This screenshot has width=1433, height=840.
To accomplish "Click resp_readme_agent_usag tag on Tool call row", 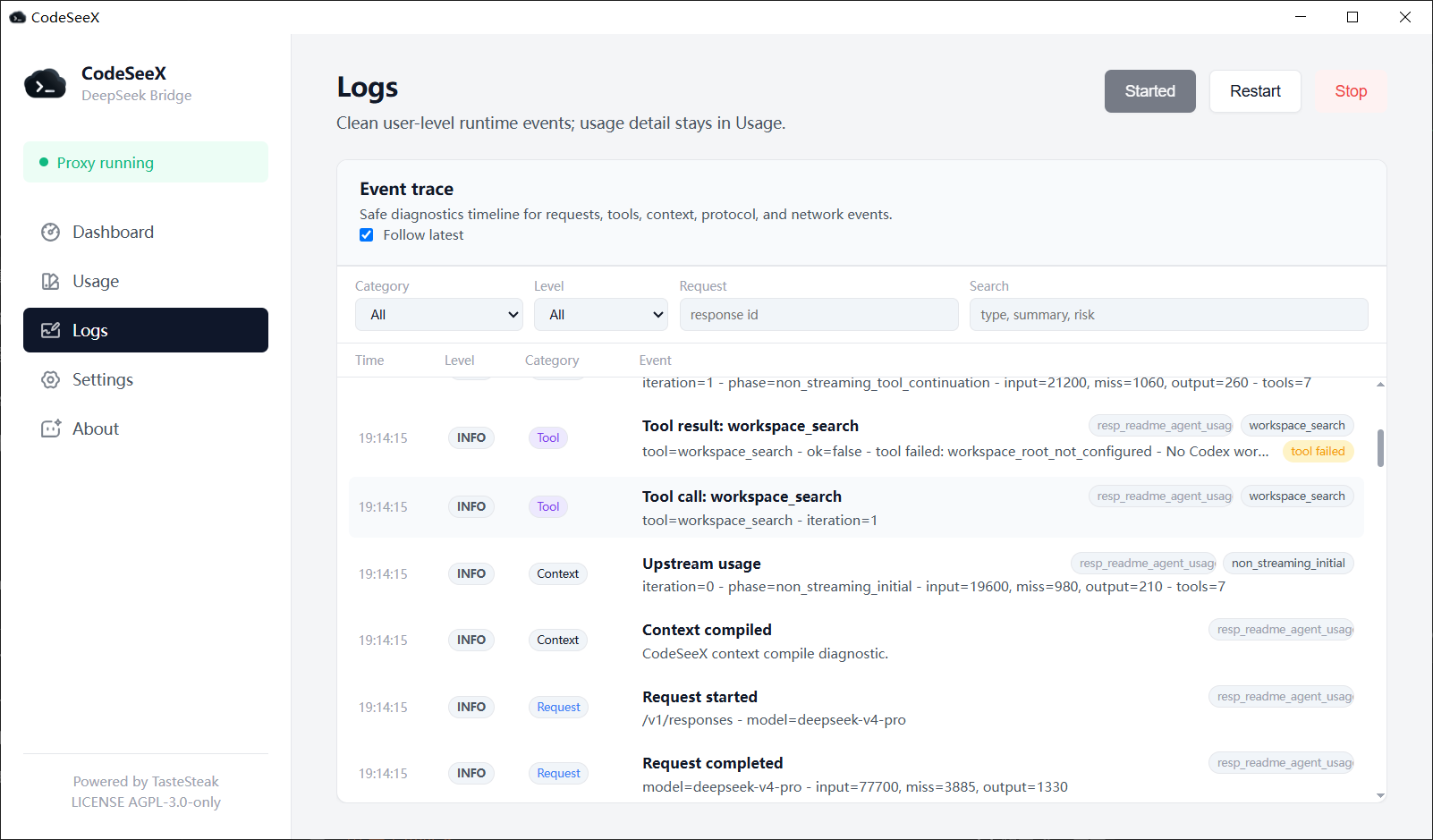I will [1161, 496].
